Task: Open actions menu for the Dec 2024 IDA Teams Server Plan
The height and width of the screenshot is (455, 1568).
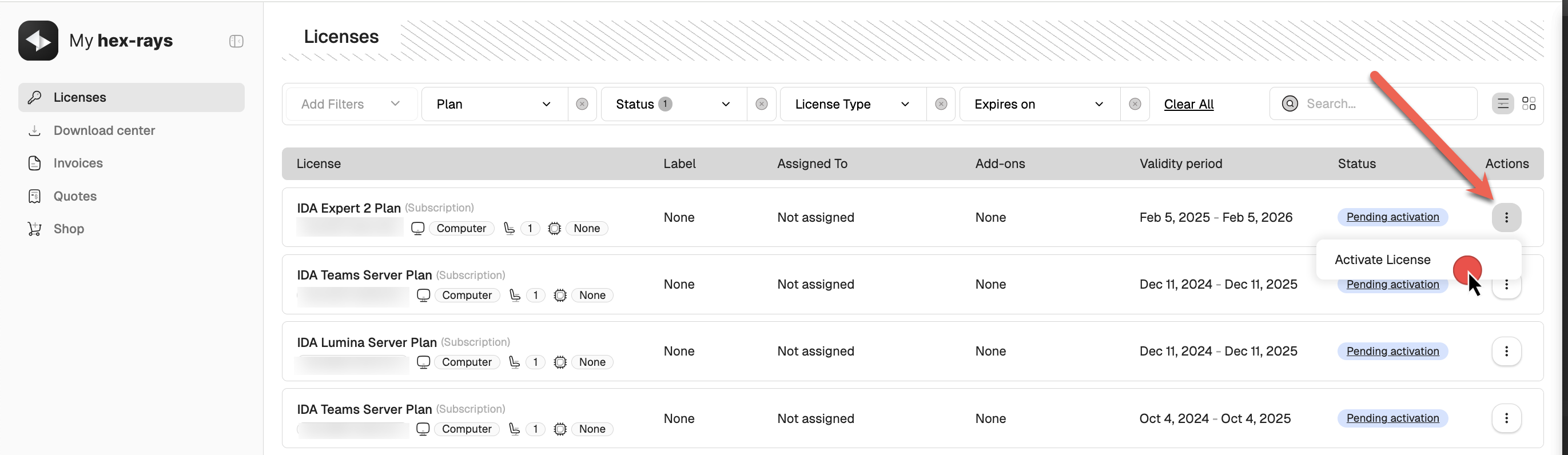Action: [1506, 285]
